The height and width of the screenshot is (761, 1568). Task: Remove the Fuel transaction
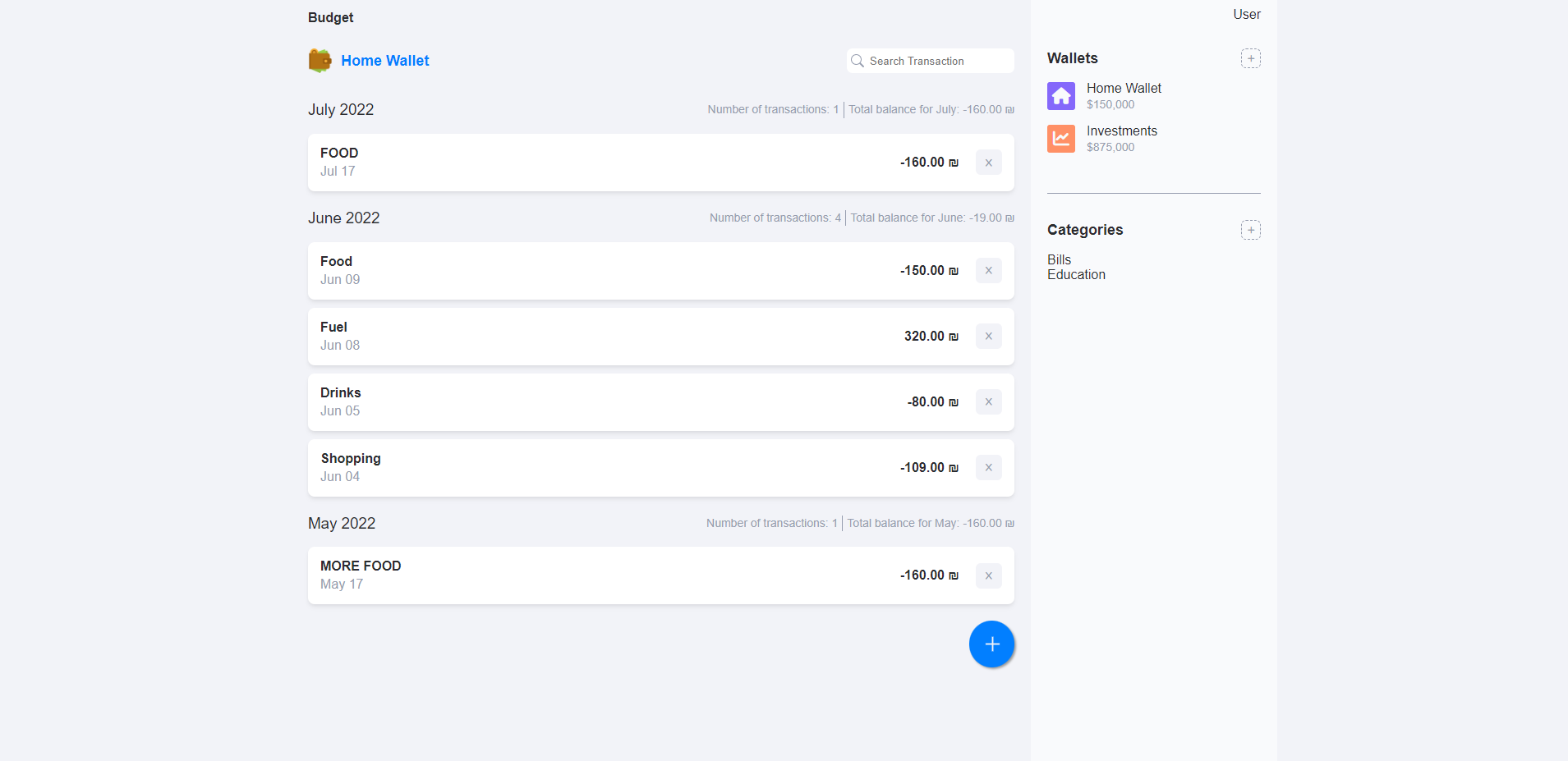point(988,336)
